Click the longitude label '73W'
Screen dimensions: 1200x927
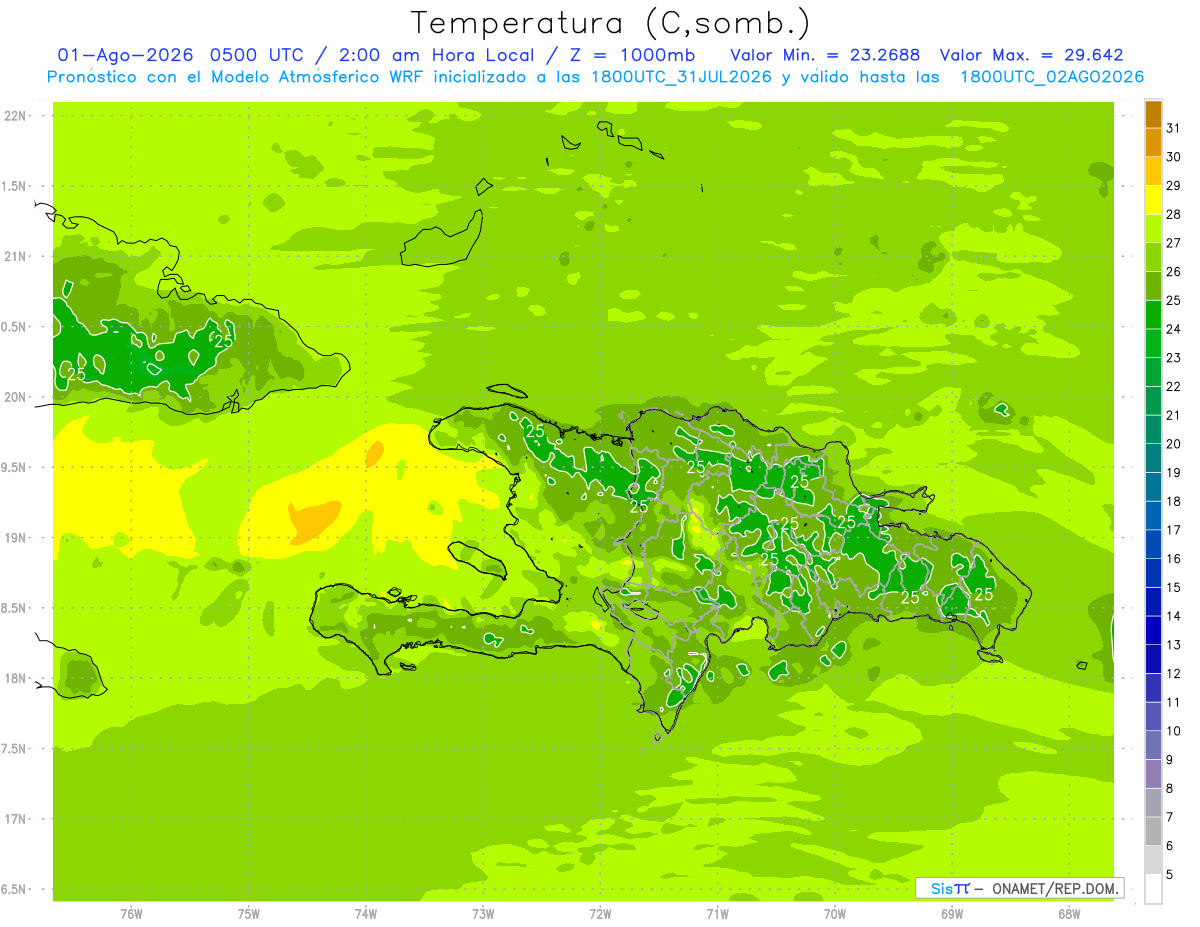pyautogui.click(x=483, y=914)
